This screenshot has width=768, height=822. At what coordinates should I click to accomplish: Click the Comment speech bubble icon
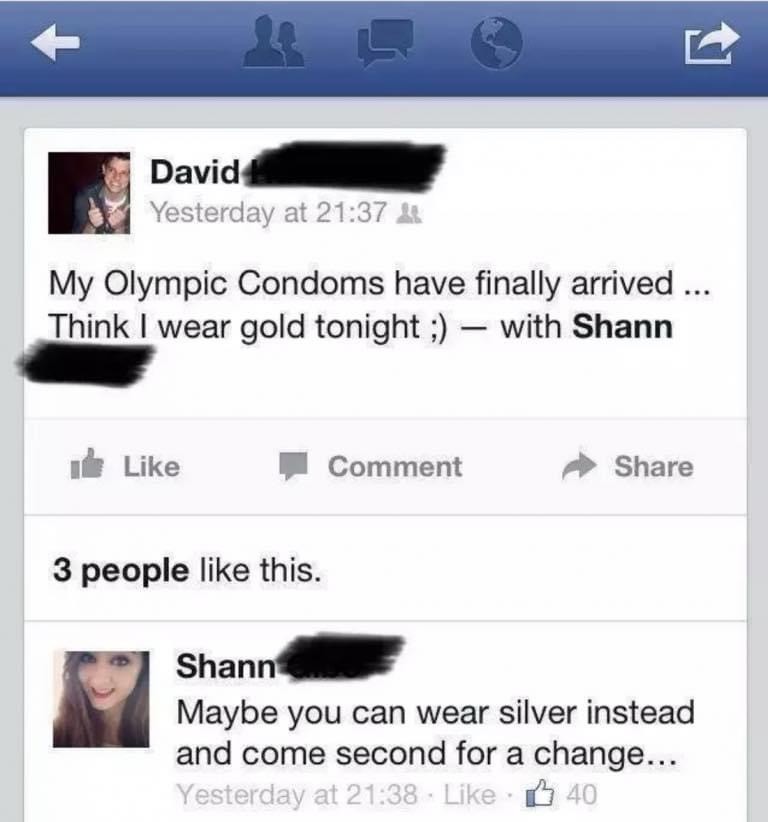click(x=293, y=466)
